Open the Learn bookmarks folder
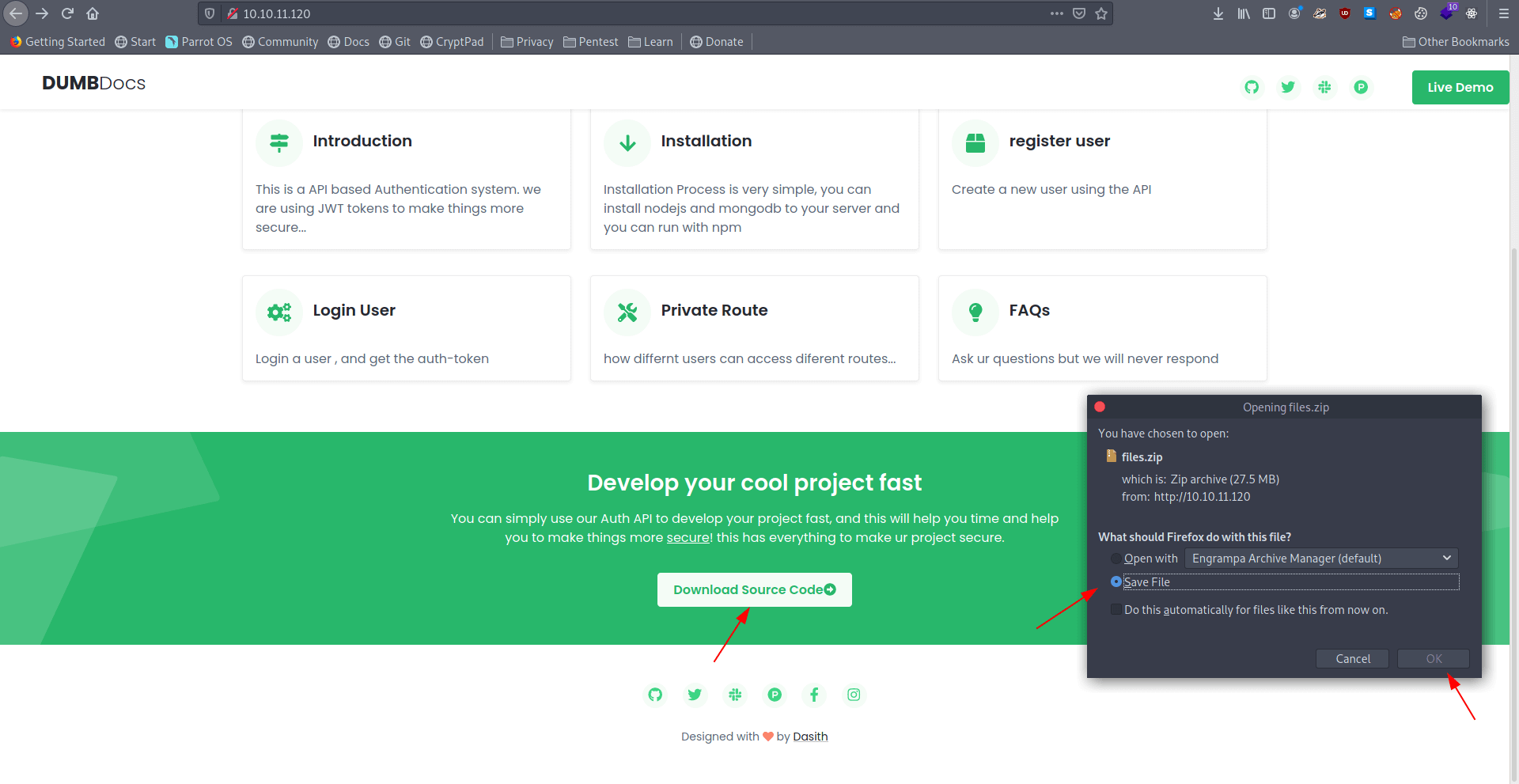Image resolution: width=1519 pixels, height=784 pixels. point(650,42)
